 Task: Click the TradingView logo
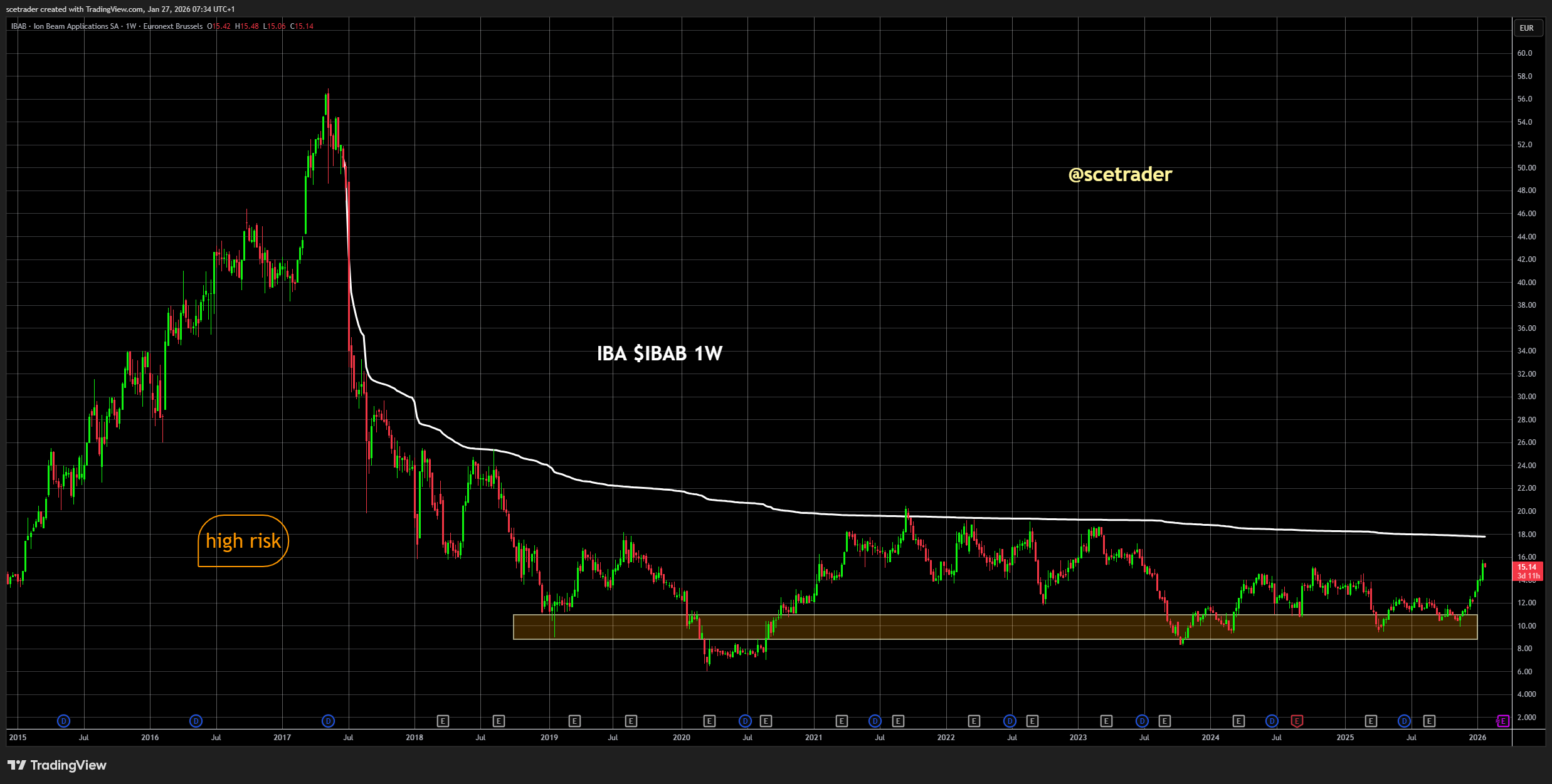point(57,765)
